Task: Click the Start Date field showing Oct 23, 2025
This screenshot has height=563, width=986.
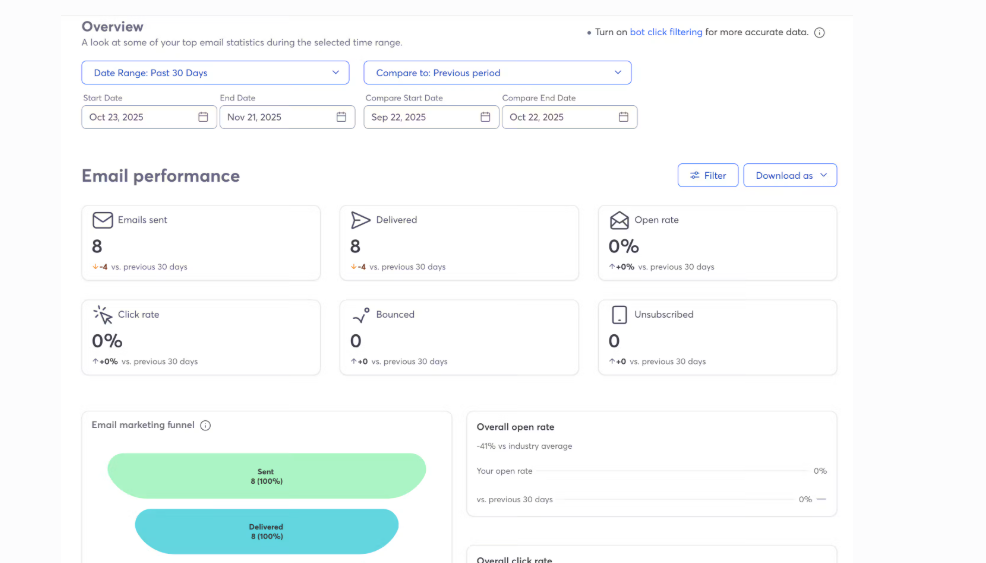Action: 149,117
